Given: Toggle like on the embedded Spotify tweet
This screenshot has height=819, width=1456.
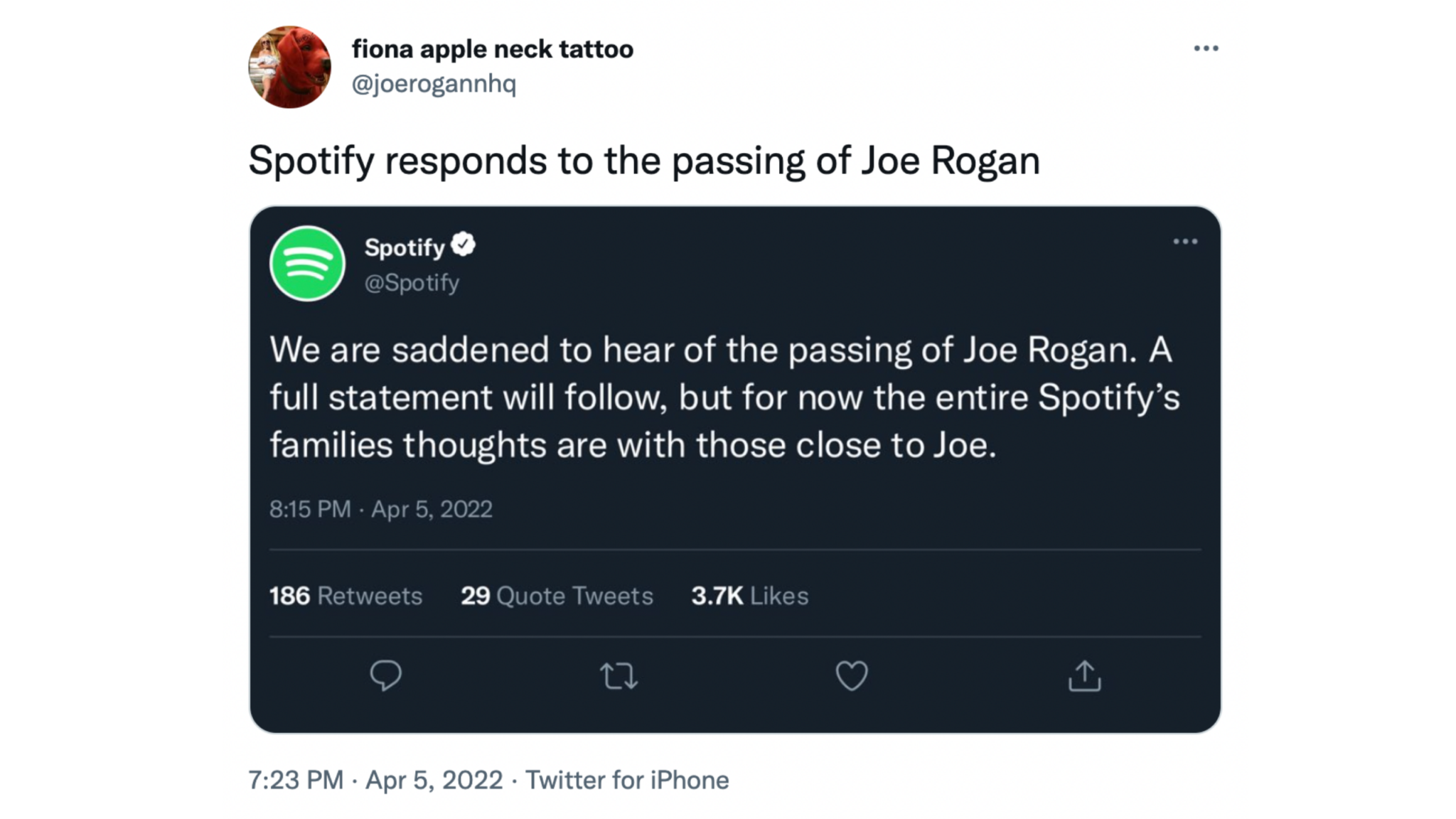Looking at the screenshot, I should pos(852,677).
